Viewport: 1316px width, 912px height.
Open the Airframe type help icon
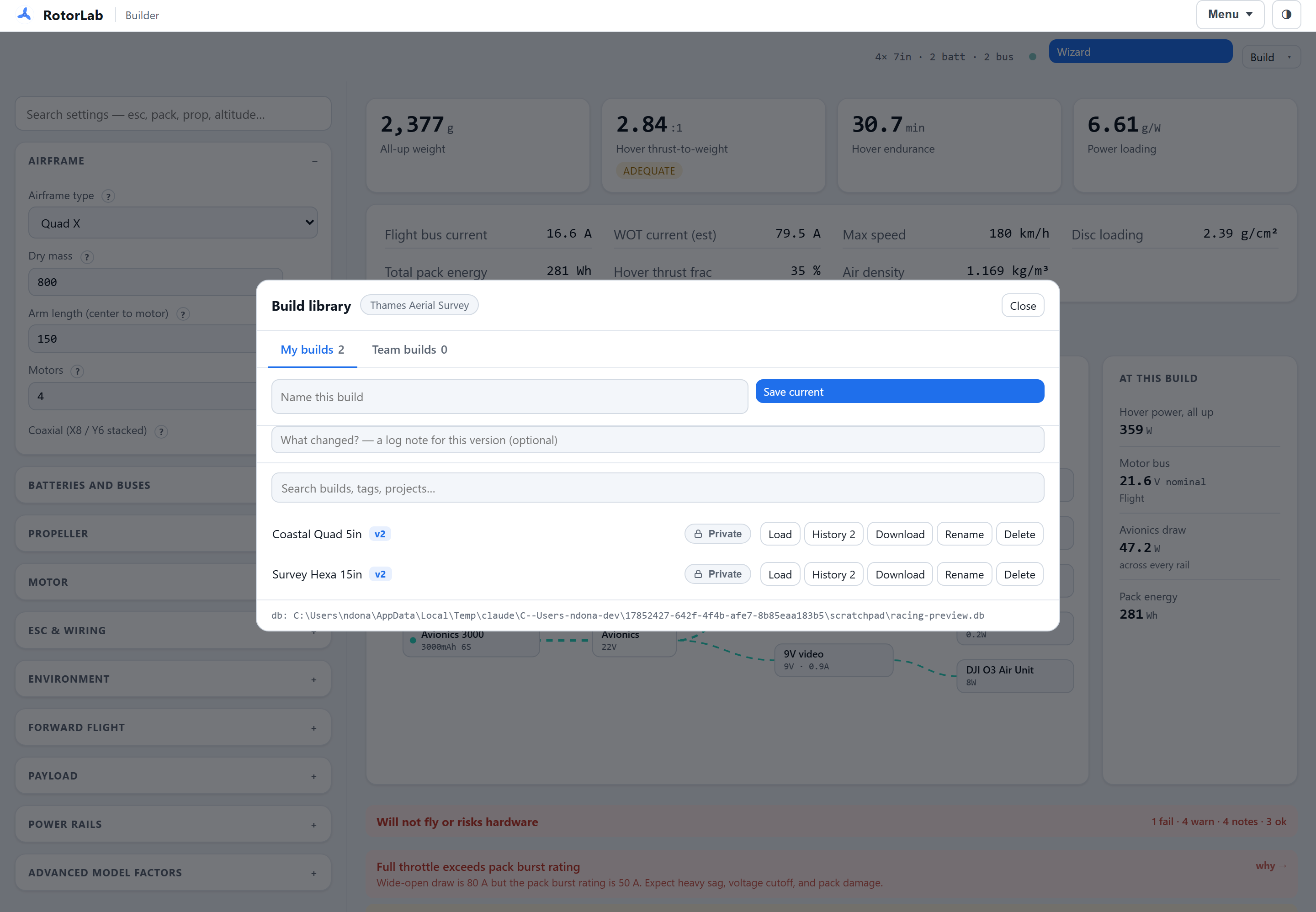(108, 196)
